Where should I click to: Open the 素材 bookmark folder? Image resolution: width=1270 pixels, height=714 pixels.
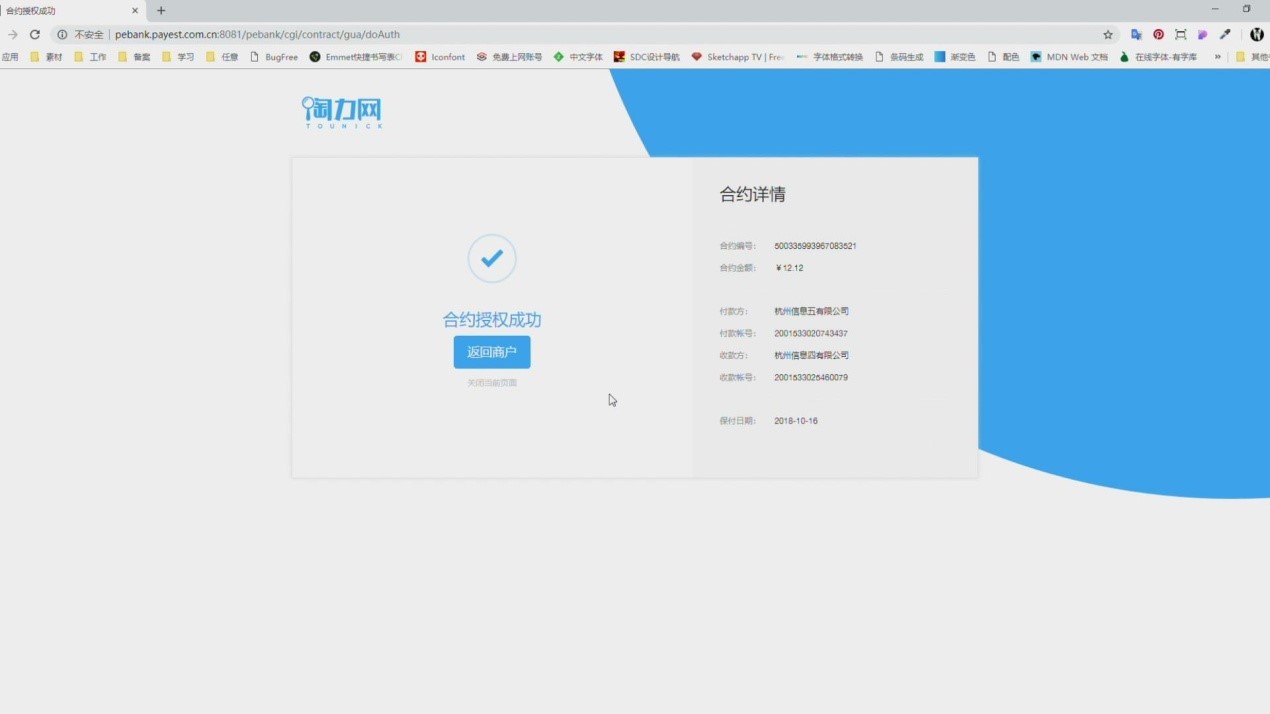(x=46, y=57)
